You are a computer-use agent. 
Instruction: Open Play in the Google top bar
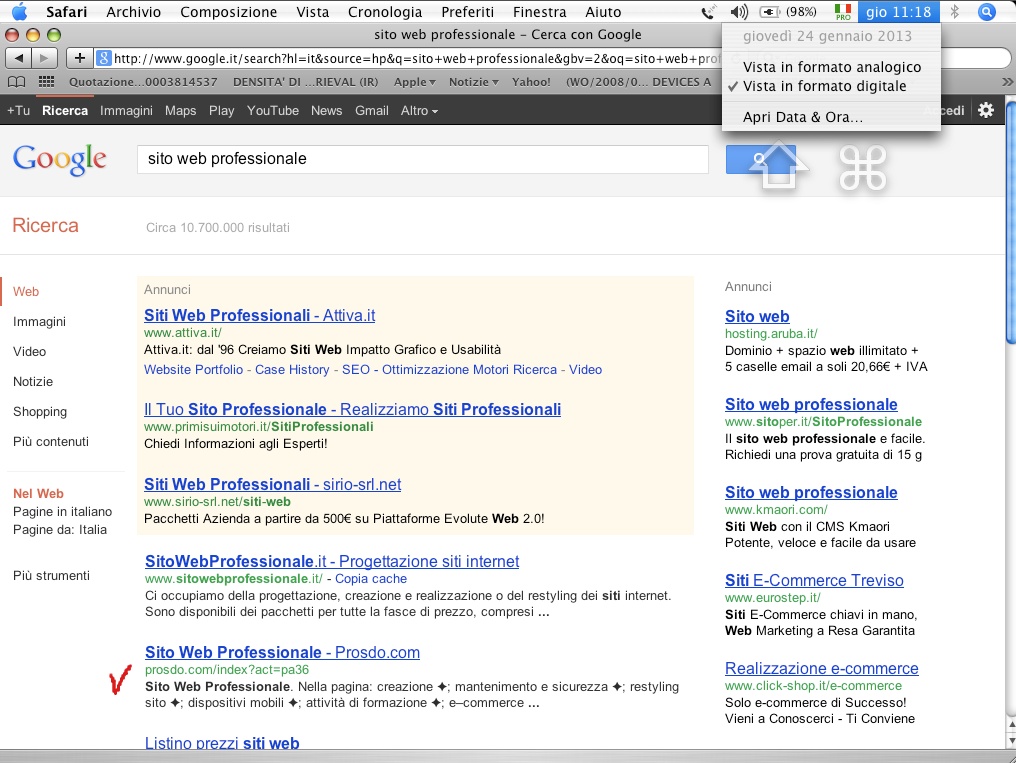[x=222, y=111]
